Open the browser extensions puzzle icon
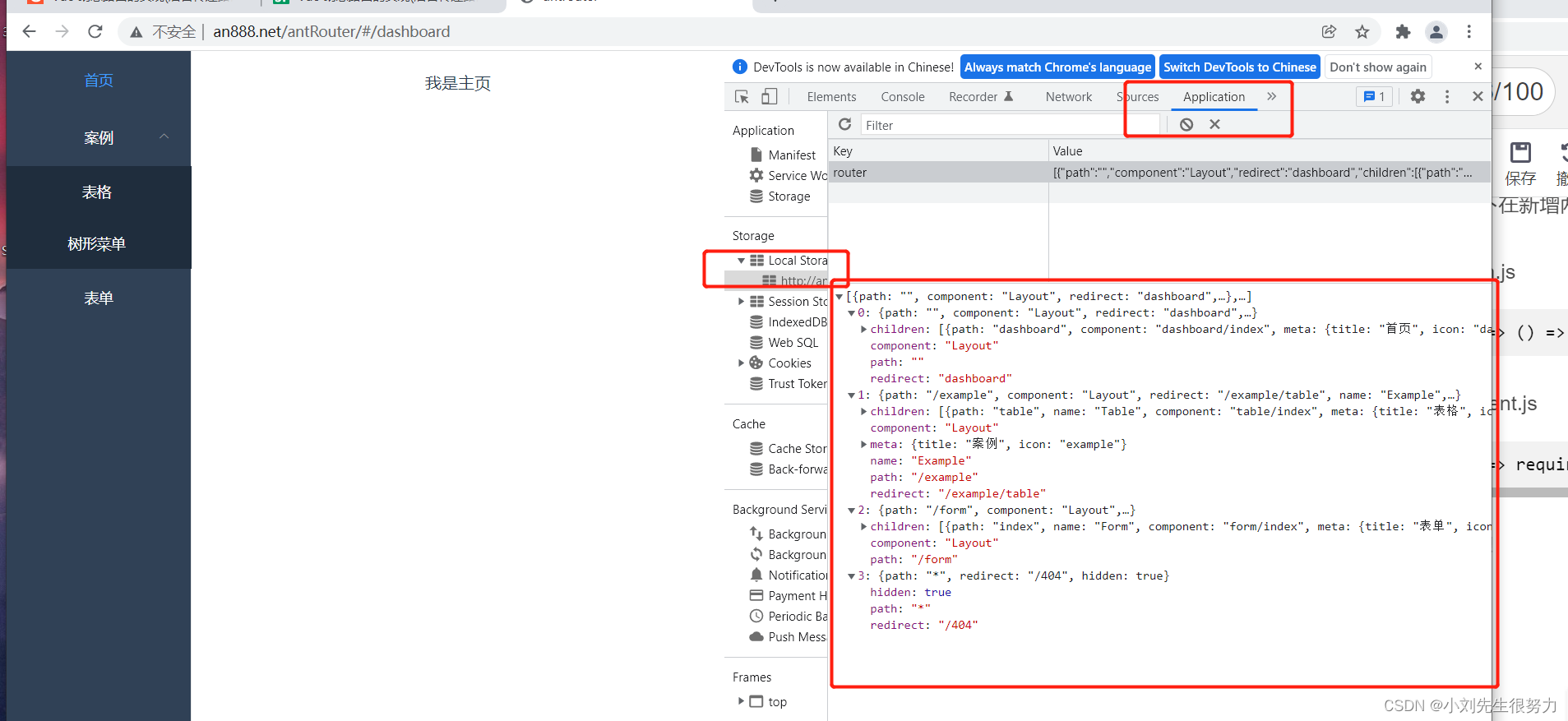The width and height of the screenshot is (1568, 721). point(1403,32)
